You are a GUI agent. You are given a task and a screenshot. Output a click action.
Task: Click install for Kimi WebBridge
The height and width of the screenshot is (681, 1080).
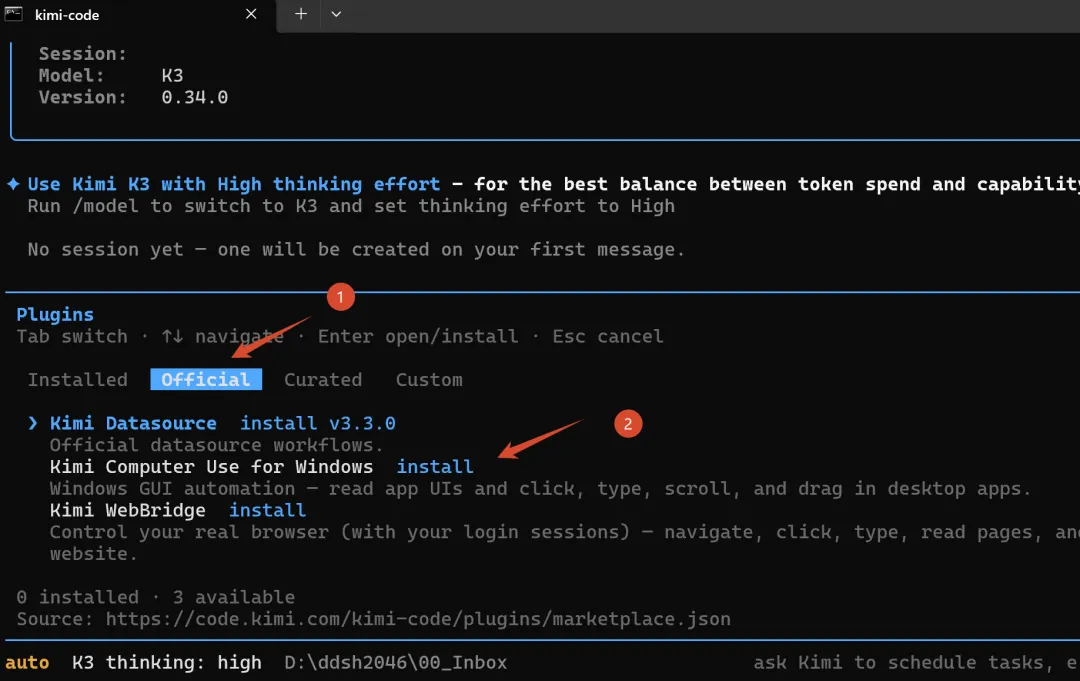pos(267,510)
